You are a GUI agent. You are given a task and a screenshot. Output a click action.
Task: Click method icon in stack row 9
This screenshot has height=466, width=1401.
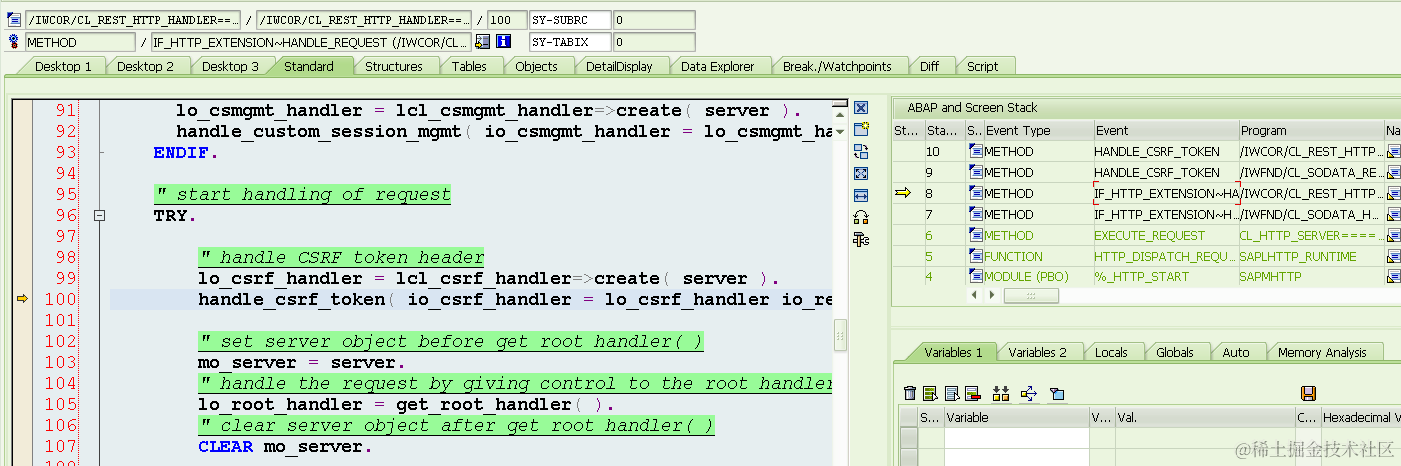[x=975, y=172]
